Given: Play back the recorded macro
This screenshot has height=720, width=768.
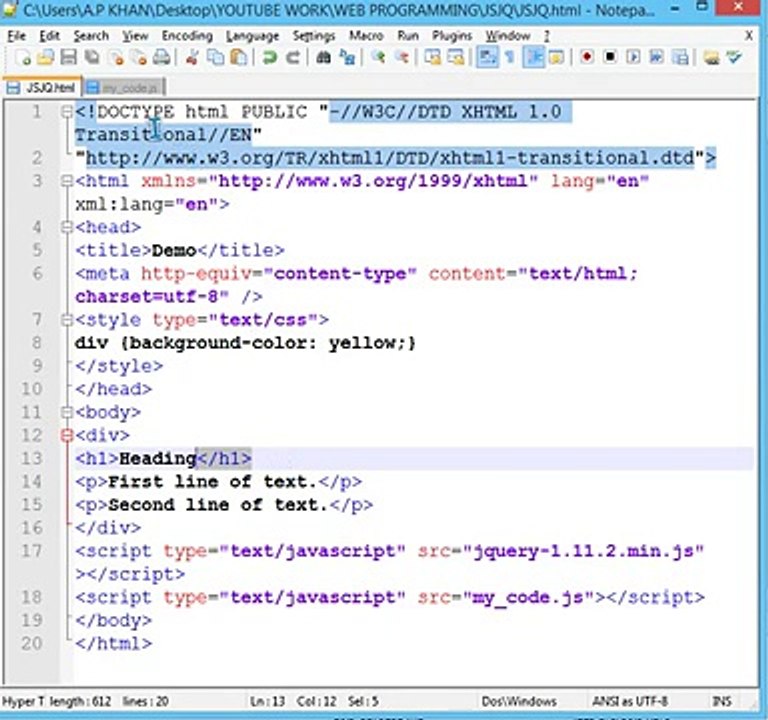Looking at the screenshot, I should 633,57.
